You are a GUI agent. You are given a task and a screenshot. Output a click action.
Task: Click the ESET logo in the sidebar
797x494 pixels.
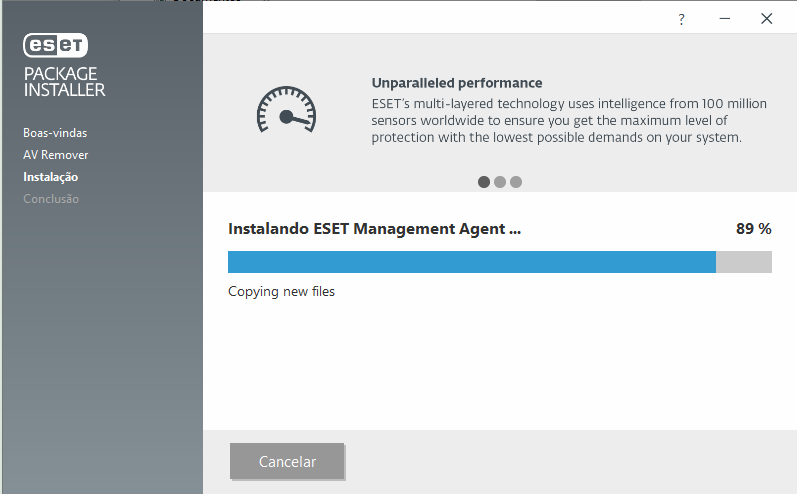(x=56, y=45)
